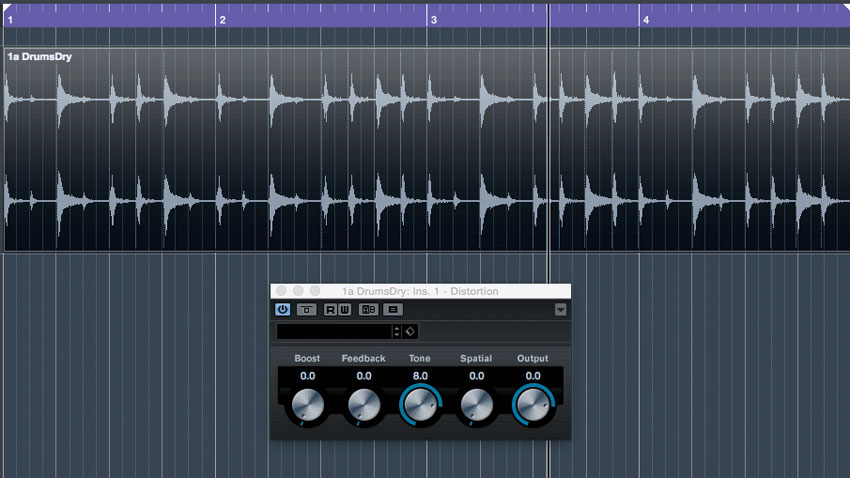Enable Write automation (W) button
This screenshot has width=850, height=478.
[344, 309]
